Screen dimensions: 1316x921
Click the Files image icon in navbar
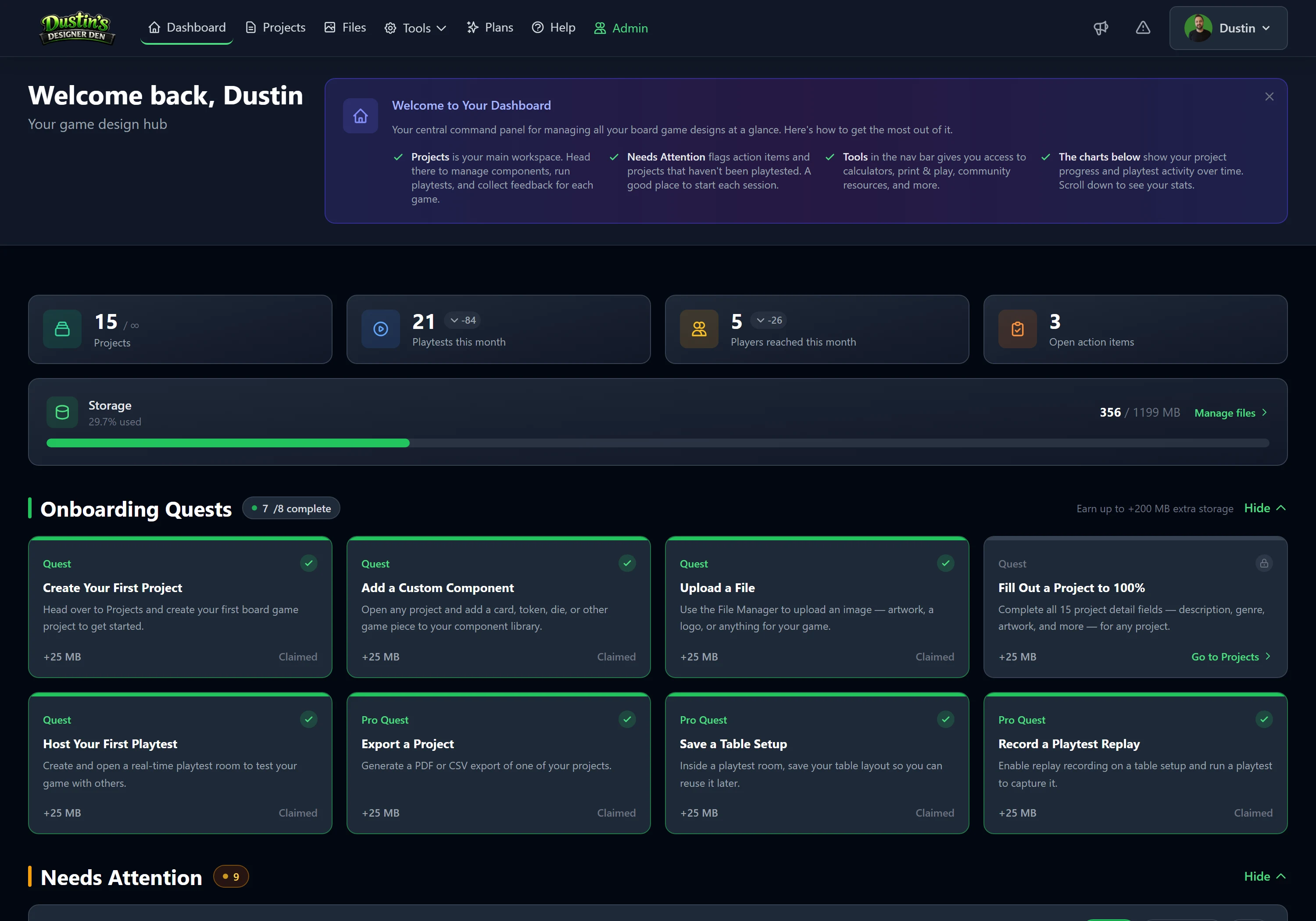[329, 27]
